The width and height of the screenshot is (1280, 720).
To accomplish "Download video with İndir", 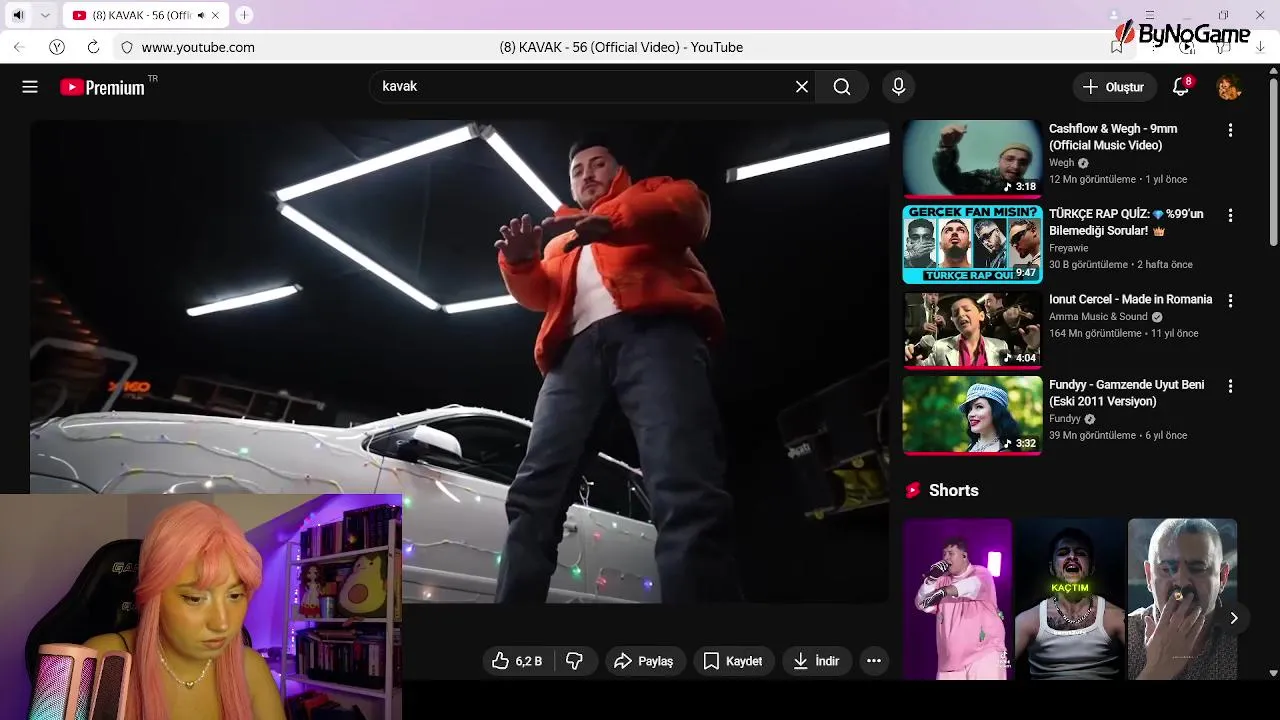I will (816, 661).
